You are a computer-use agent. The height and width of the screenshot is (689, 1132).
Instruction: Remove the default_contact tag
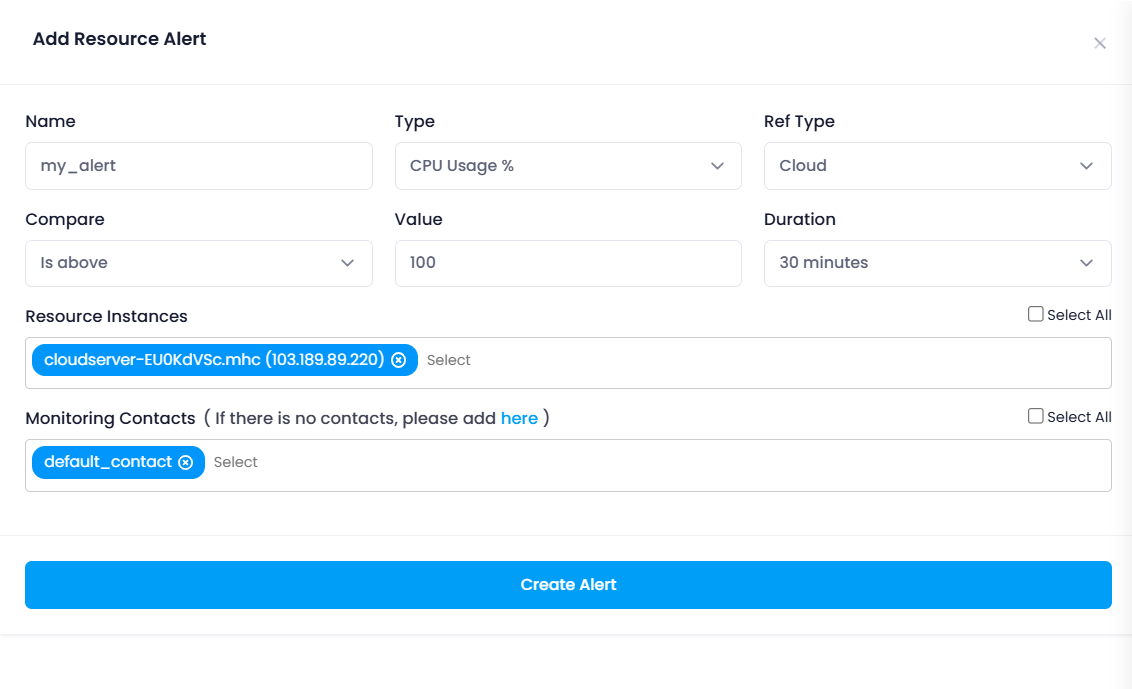pyautogui.click(x=186, y=462)
